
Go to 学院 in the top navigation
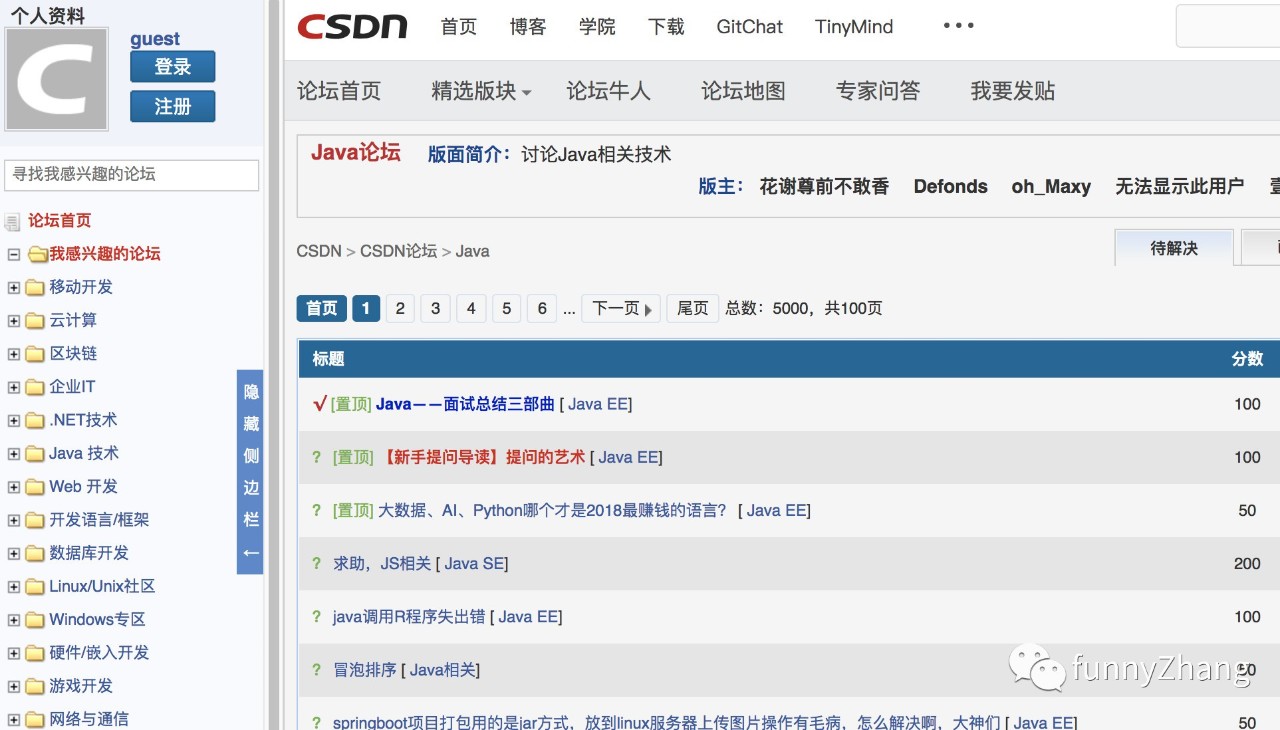click(x=597, y=27)
